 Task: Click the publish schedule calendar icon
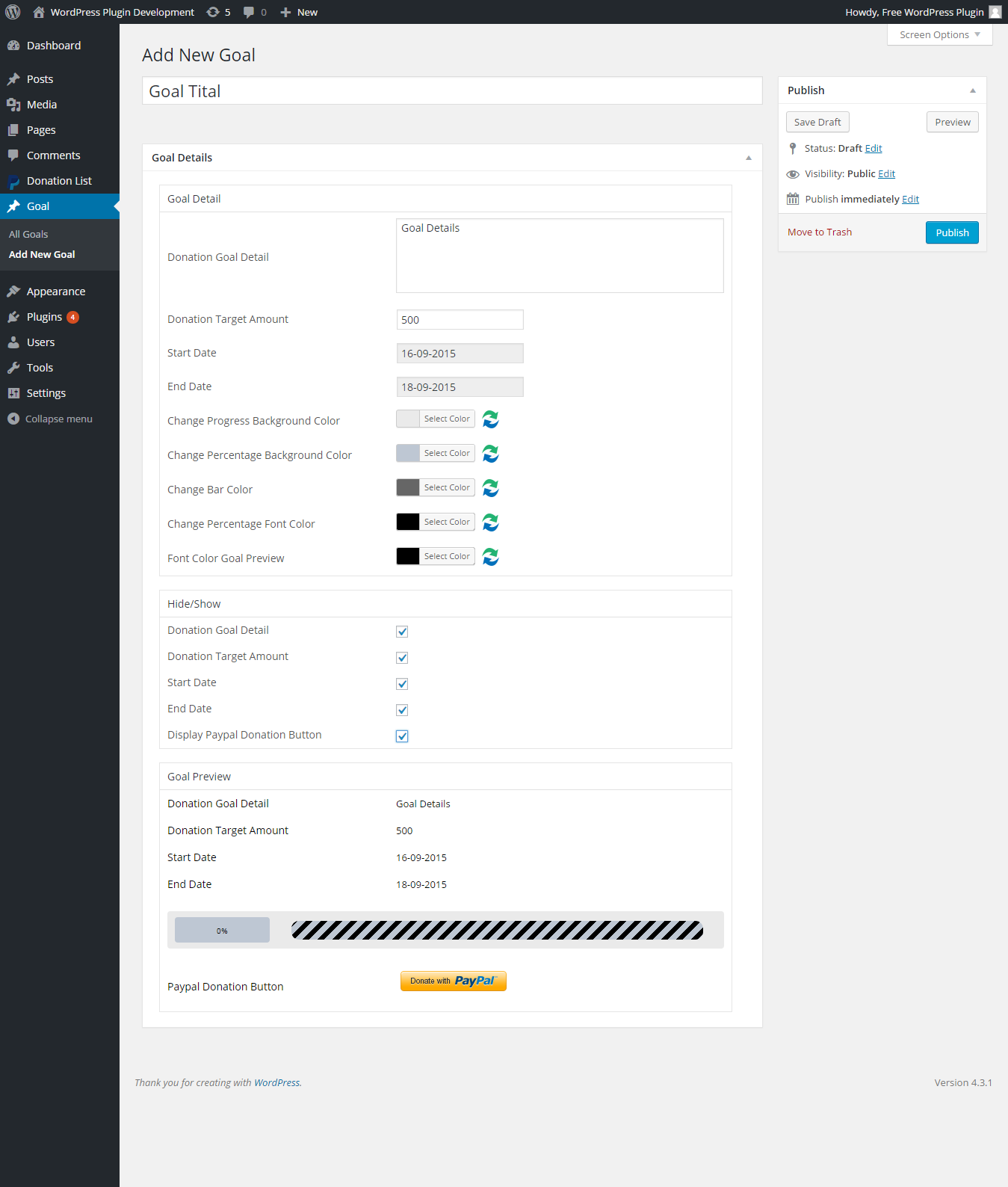pyautogui.click(x=793, y=199)
